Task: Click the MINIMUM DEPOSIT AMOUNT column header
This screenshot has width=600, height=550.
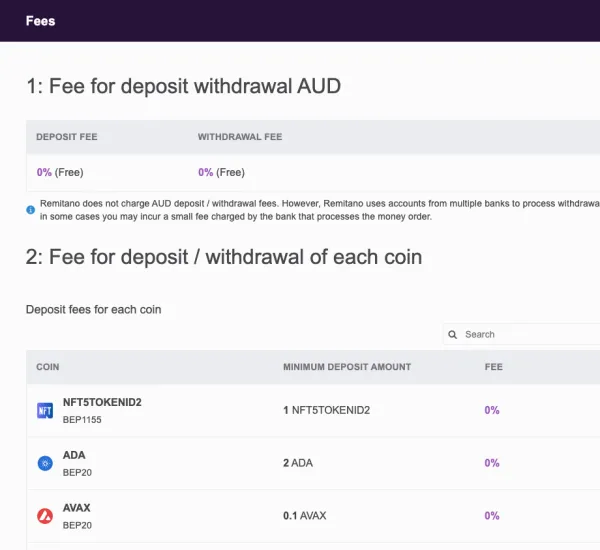Action: click(x=347, y=367)
